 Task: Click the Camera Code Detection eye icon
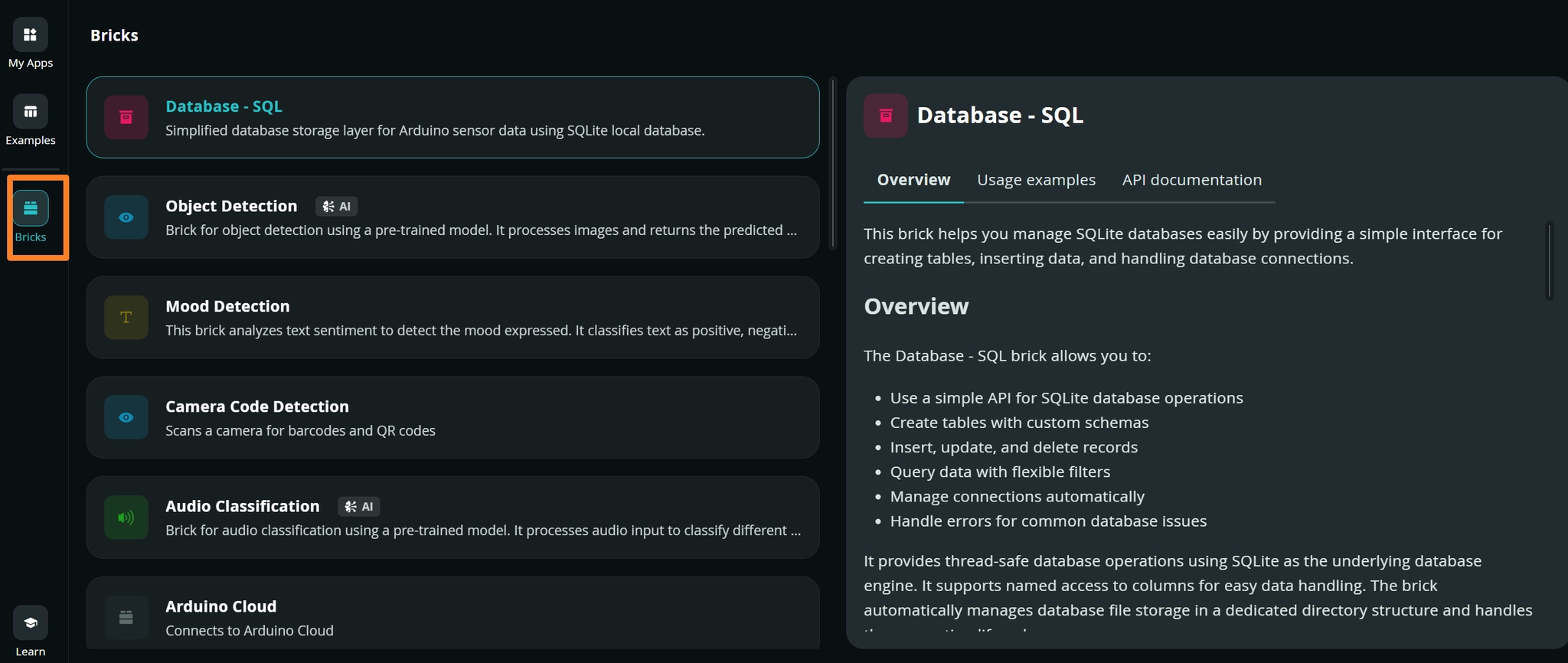(126, 417)
